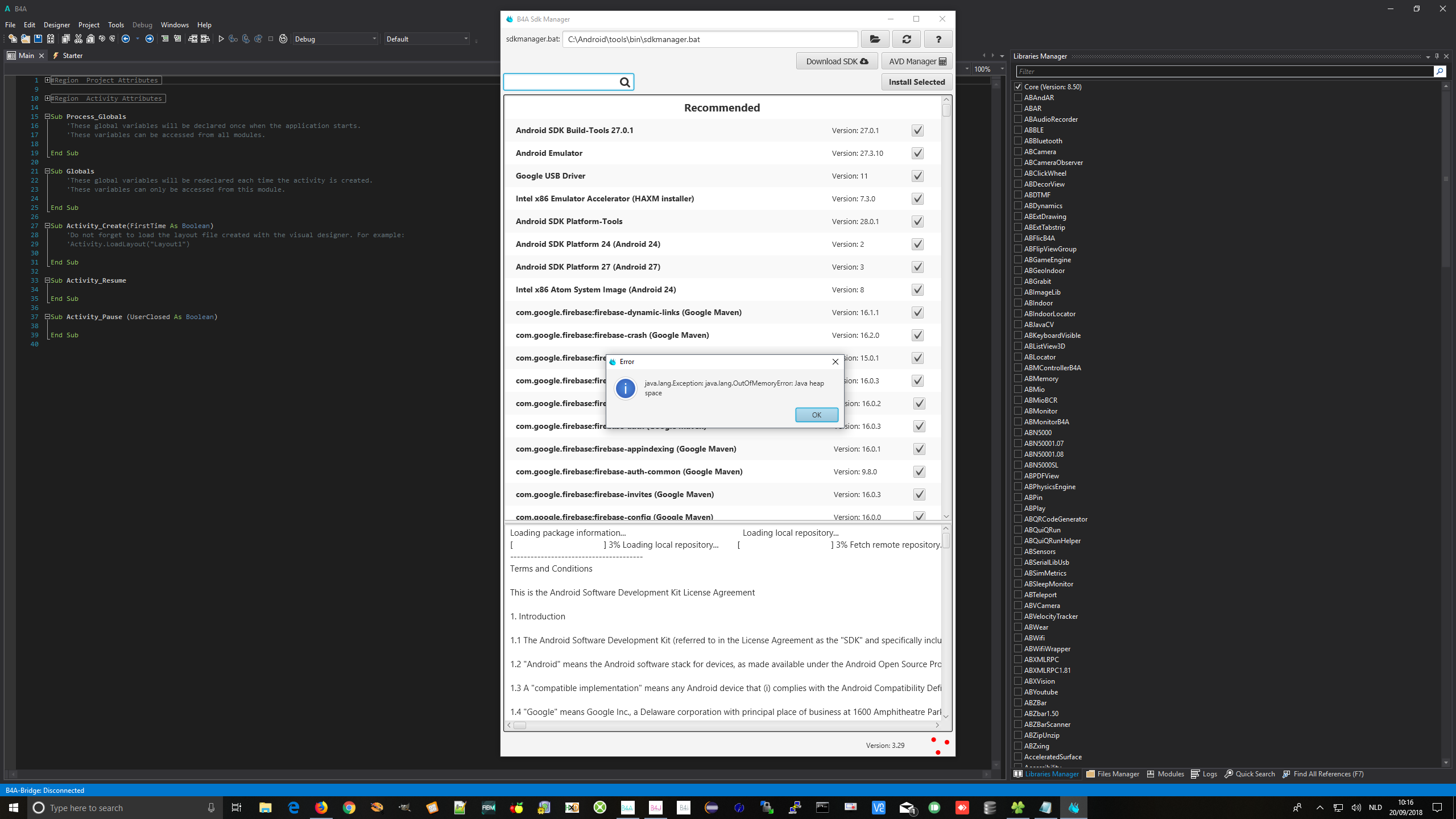
Task: Uncheck Intel x86 Emulator Accelerator checkbox
Action: coord(917,198)
